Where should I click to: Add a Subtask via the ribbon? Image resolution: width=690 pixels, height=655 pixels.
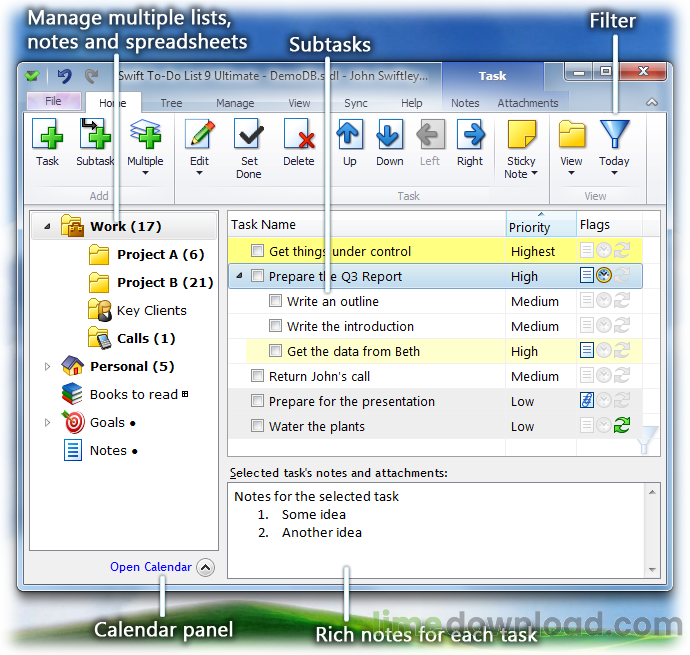click(95, 142)
